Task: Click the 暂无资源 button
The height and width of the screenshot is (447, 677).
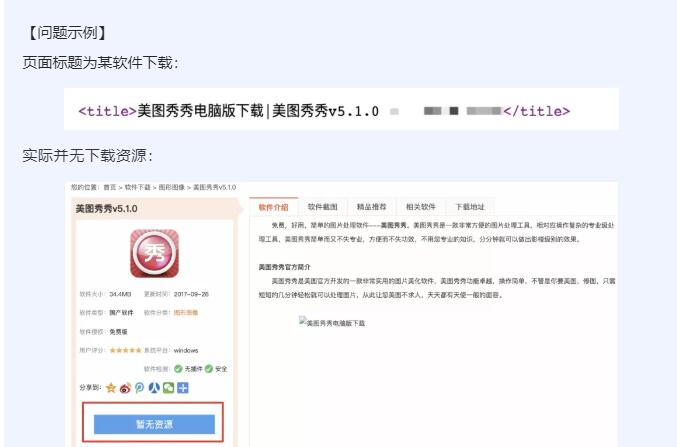Action: tap(154, 424)
